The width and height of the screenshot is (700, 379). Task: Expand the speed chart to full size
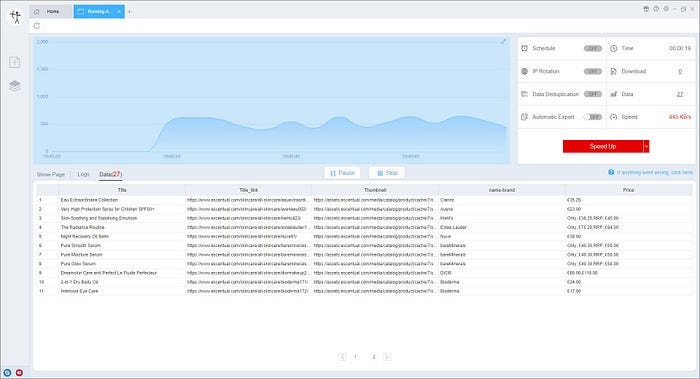(x=503, y=42)
